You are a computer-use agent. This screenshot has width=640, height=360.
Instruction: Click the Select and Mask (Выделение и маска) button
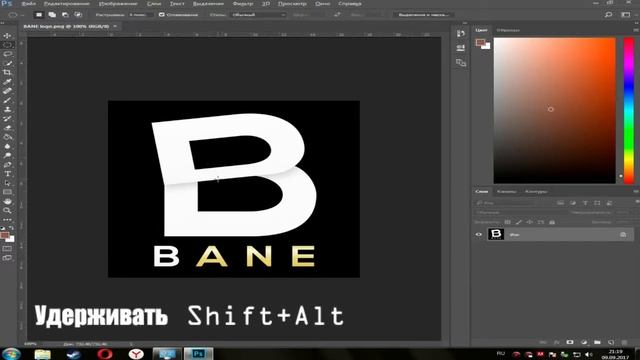424,15
